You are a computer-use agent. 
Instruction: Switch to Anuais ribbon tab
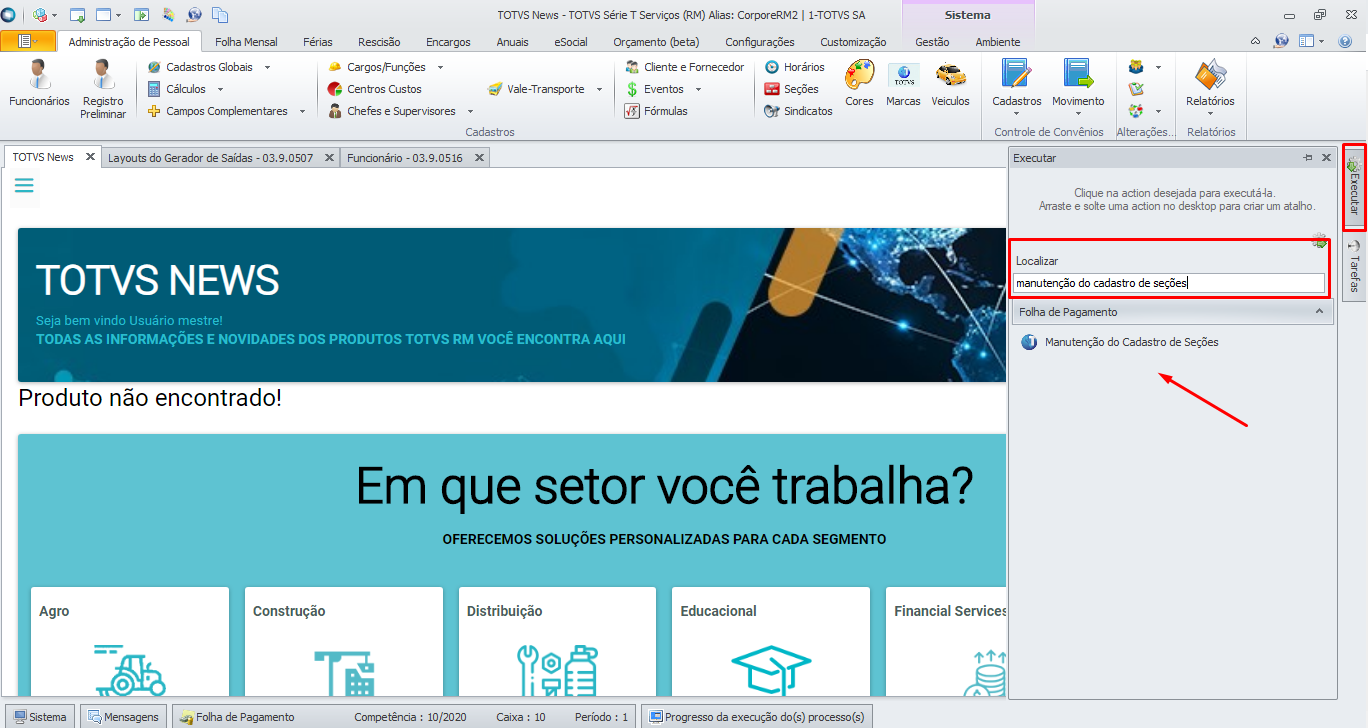[x=512, y=42]
